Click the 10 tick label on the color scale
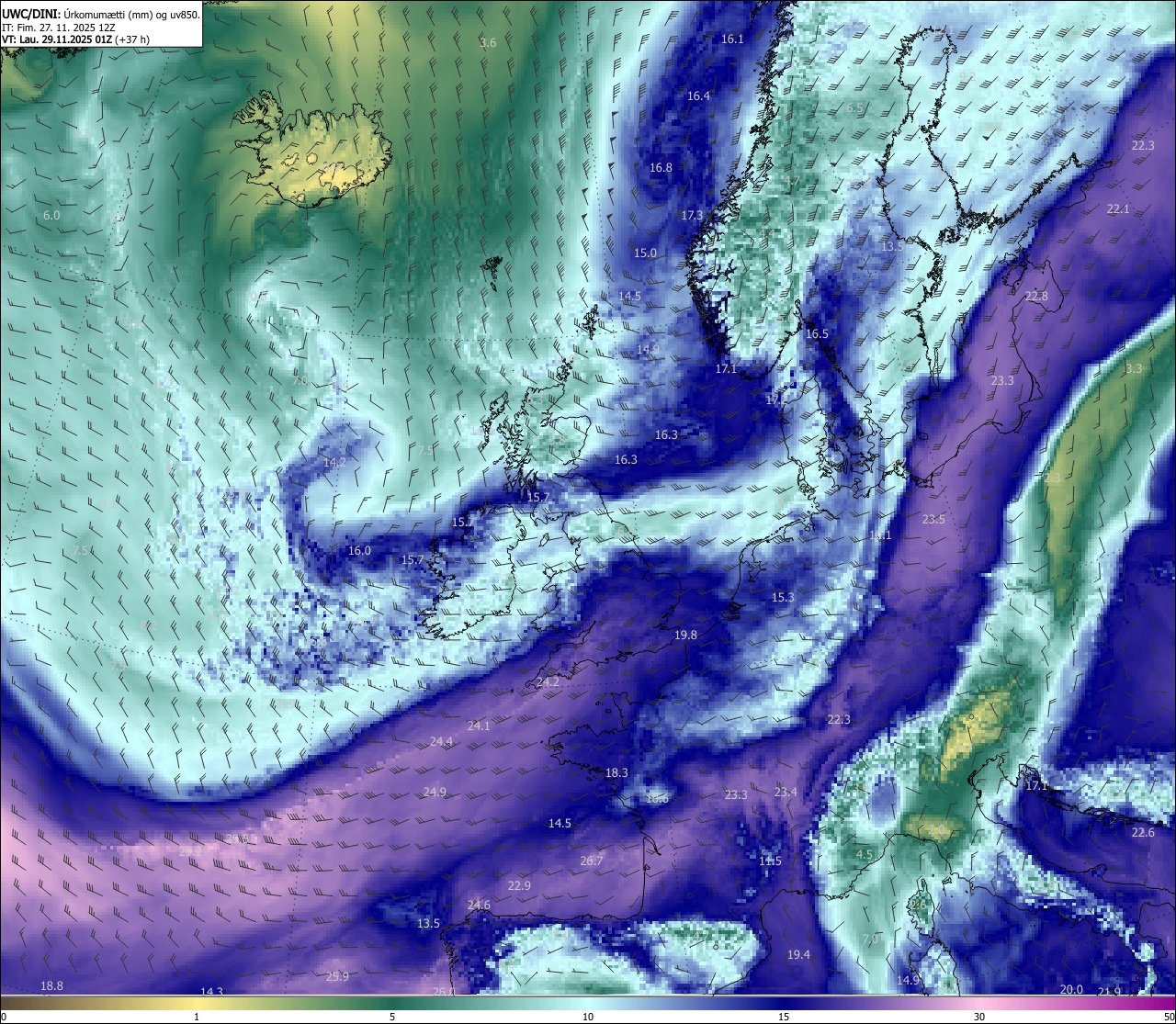Image resolution: width=1176 pixels, height=1024 pixels. [588, 1017]
